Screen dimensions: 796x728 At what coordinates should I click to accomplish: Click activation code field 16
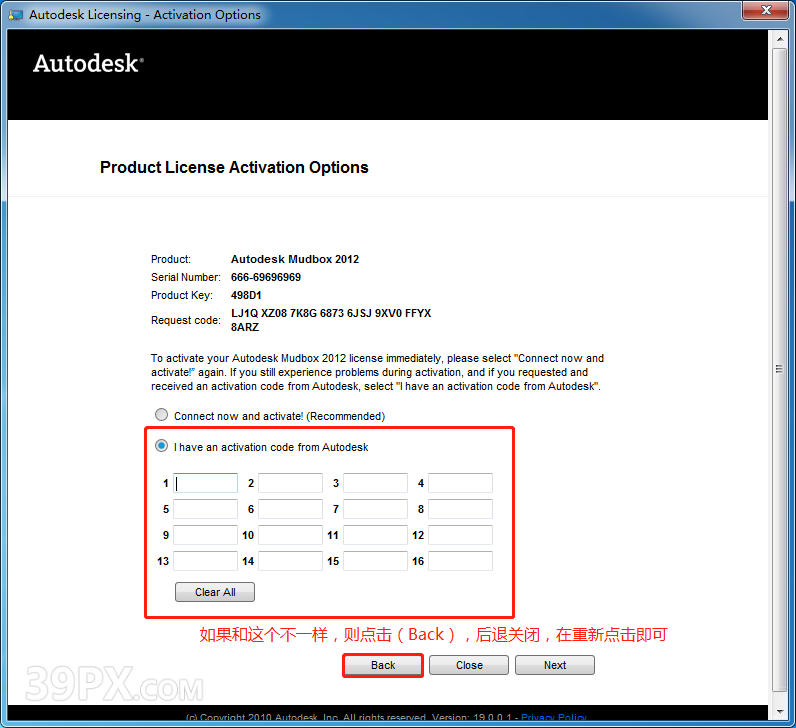tap(460, 561)
